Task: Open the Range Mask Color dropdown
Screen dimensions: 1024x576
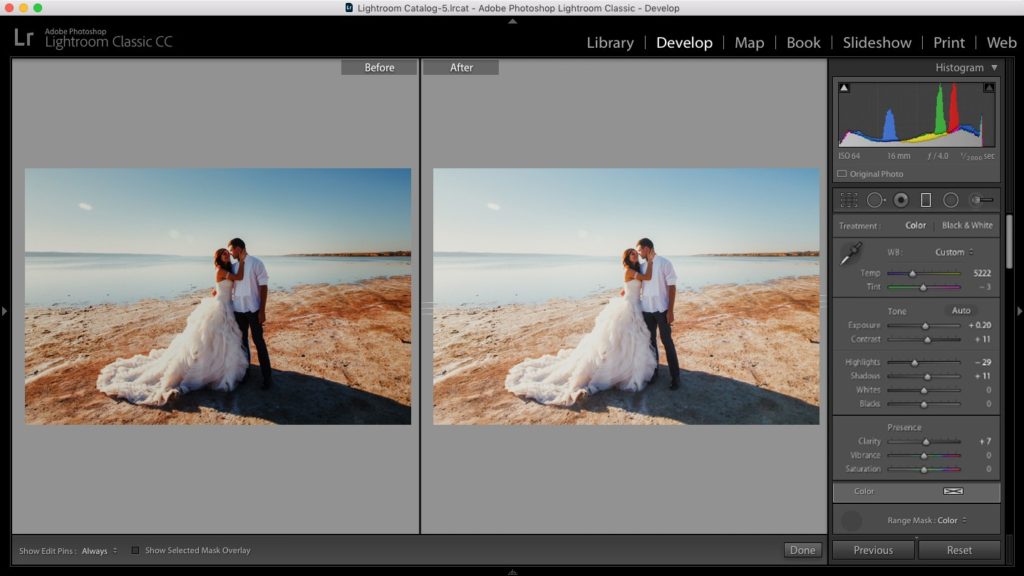Action: click(x=952, y=520)
